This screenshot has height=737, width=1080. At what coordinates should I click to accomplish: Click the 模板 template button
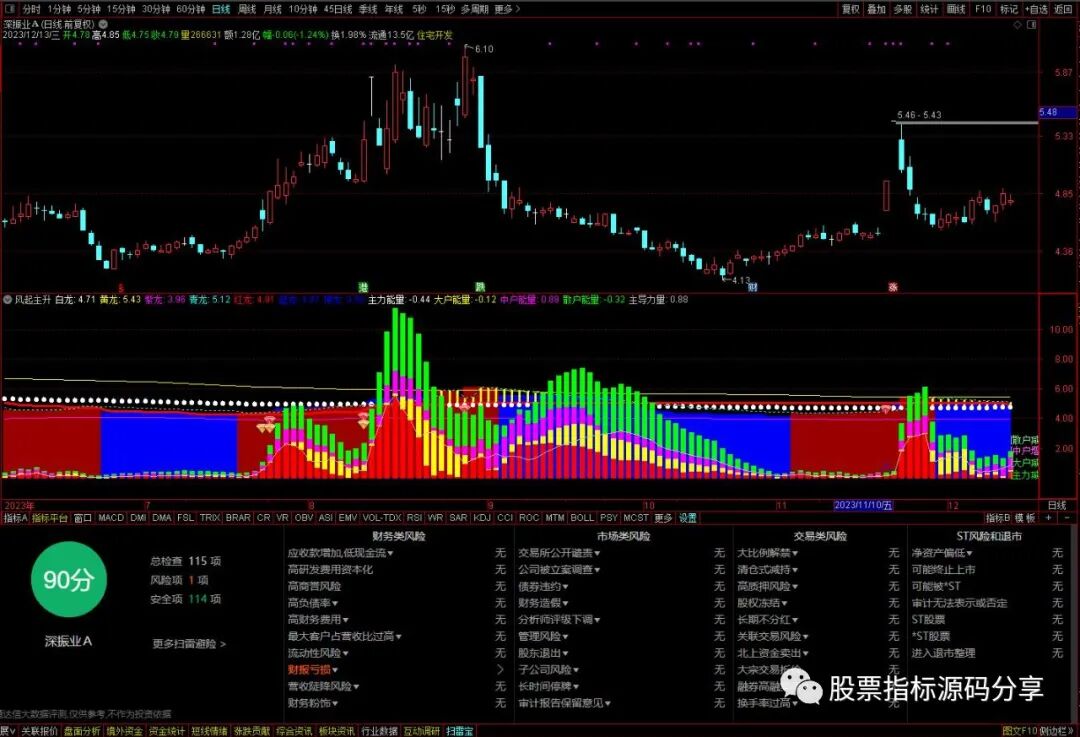click(1026, 518)
